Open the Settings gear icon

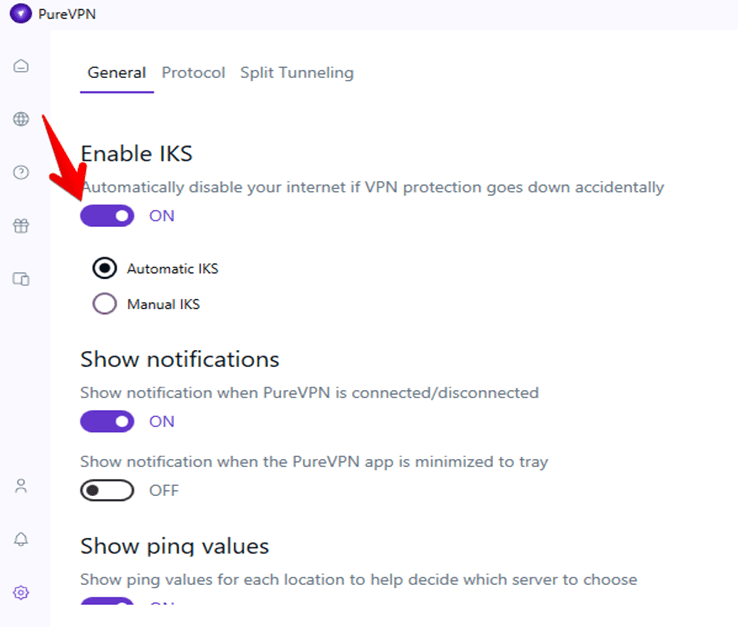click(x=21, y=592)
